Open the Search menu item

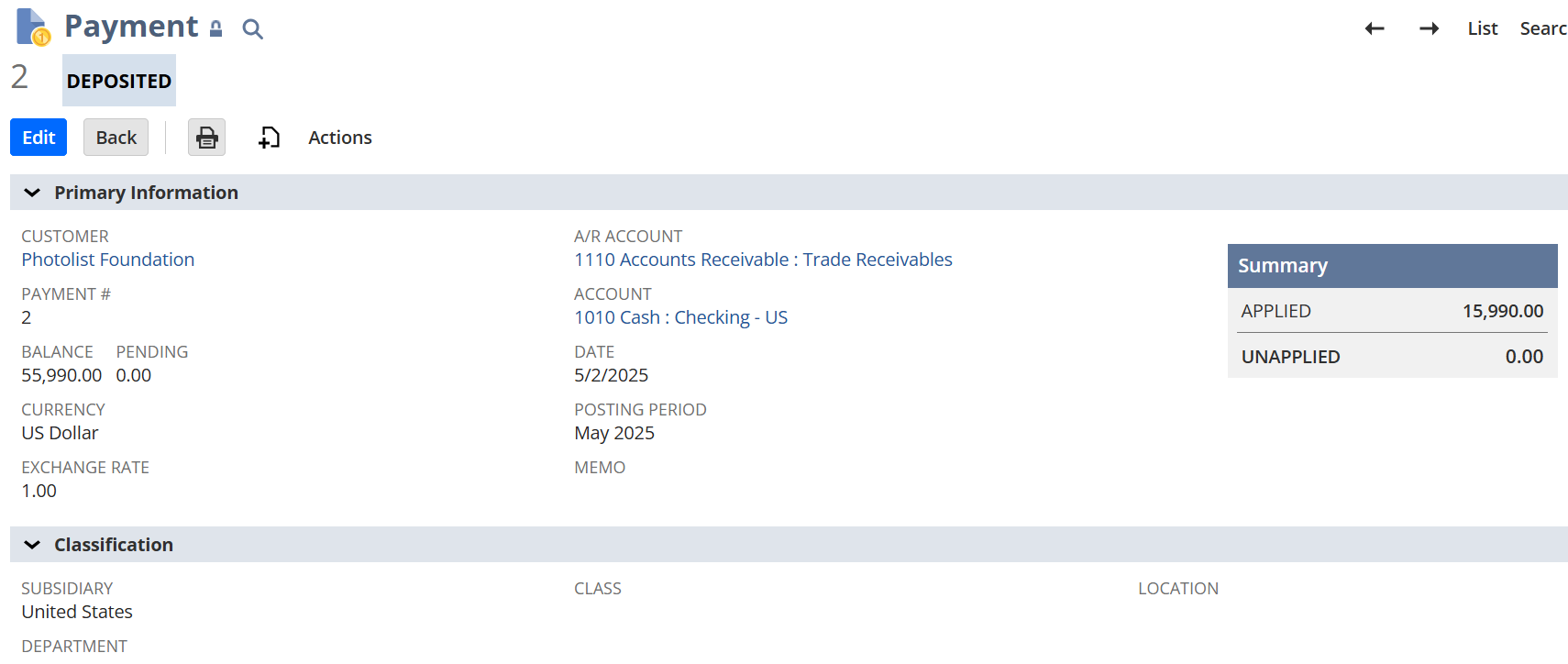click(x=1542, y=28)
